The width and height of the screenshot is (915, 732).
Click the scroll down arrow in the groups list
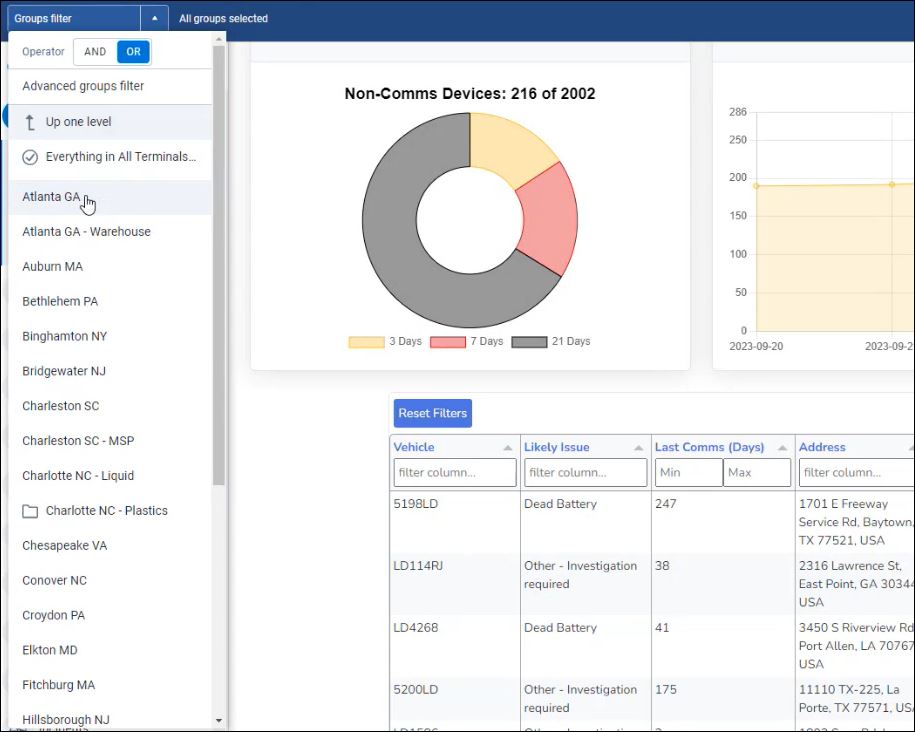219,720
